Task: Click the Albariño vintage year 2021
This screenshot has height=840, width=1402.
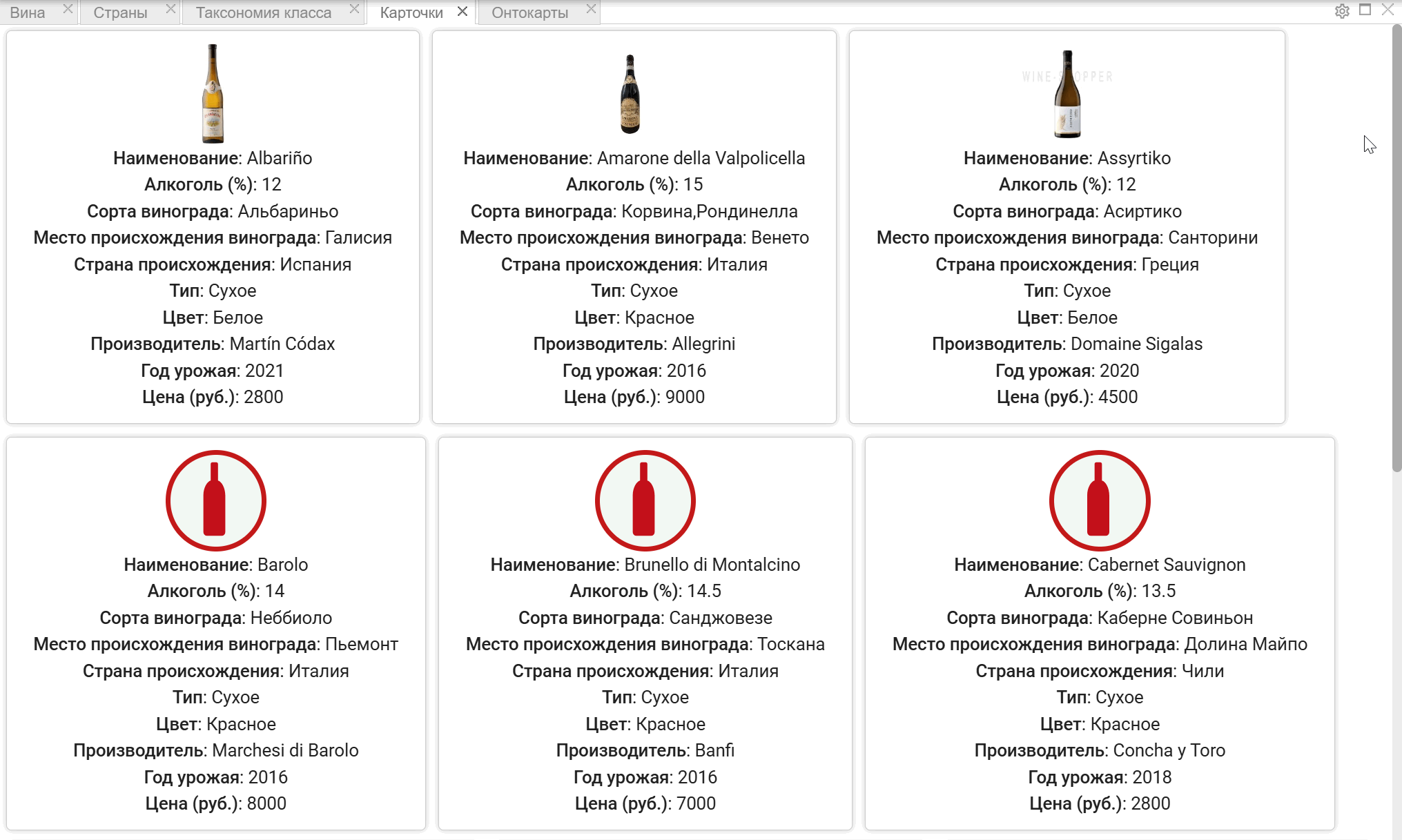Action: 264,371
